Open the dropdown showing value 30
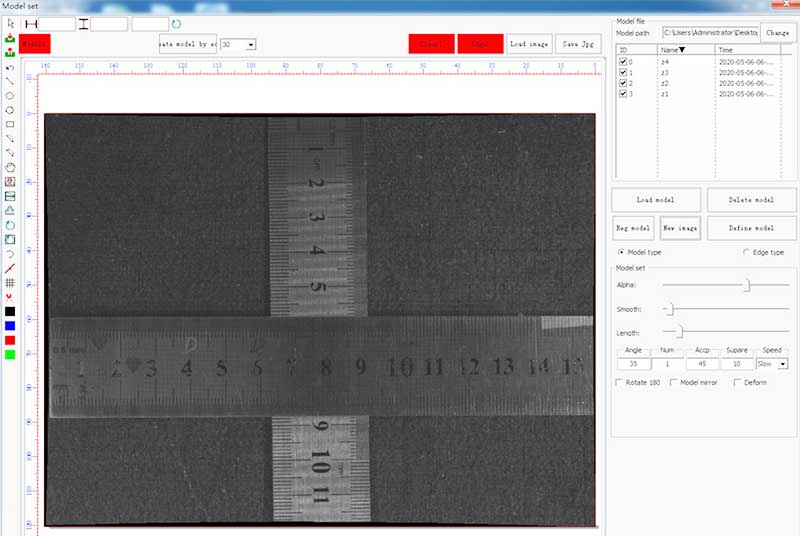The height and width of the screenshot is (536, 800). (250, 44)
